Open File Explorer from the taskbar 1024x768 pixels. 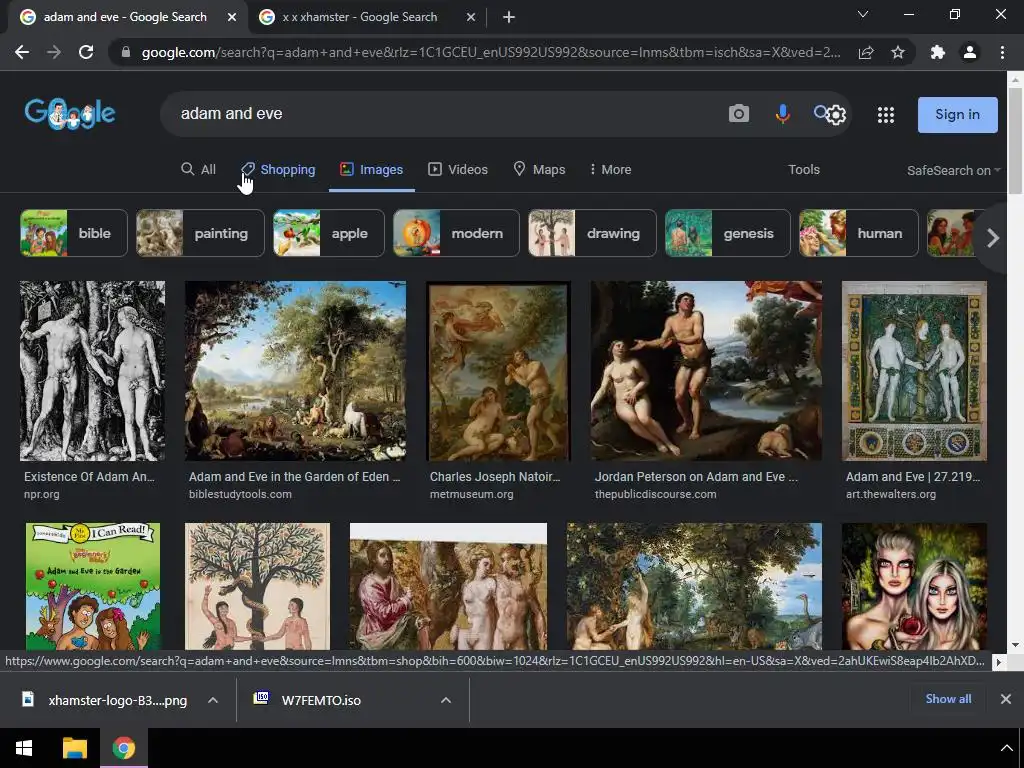click(x=74, y=748)
